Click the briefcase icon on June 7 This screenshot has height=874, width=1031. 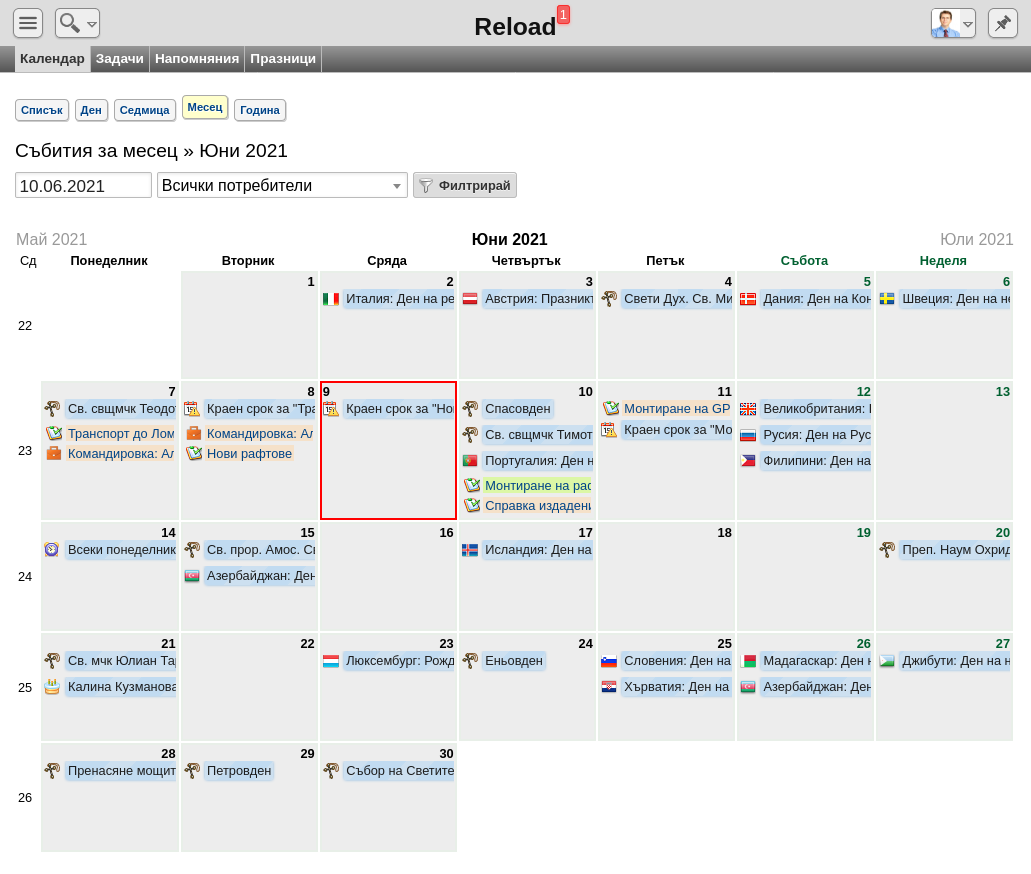54,453
